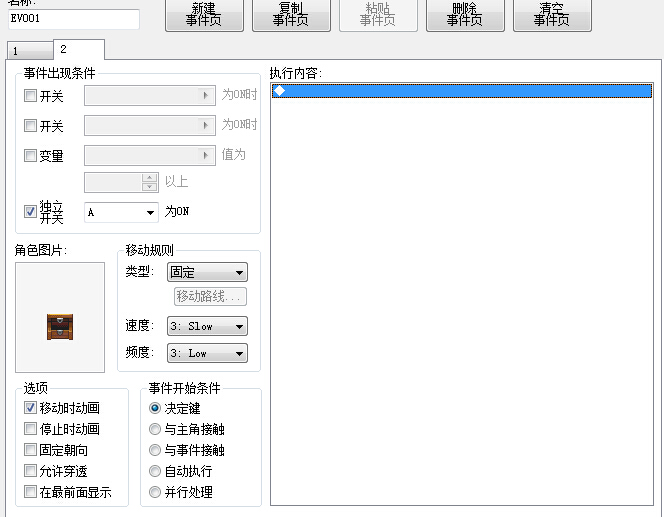Open the 变量 selector next to 值为

150,155
